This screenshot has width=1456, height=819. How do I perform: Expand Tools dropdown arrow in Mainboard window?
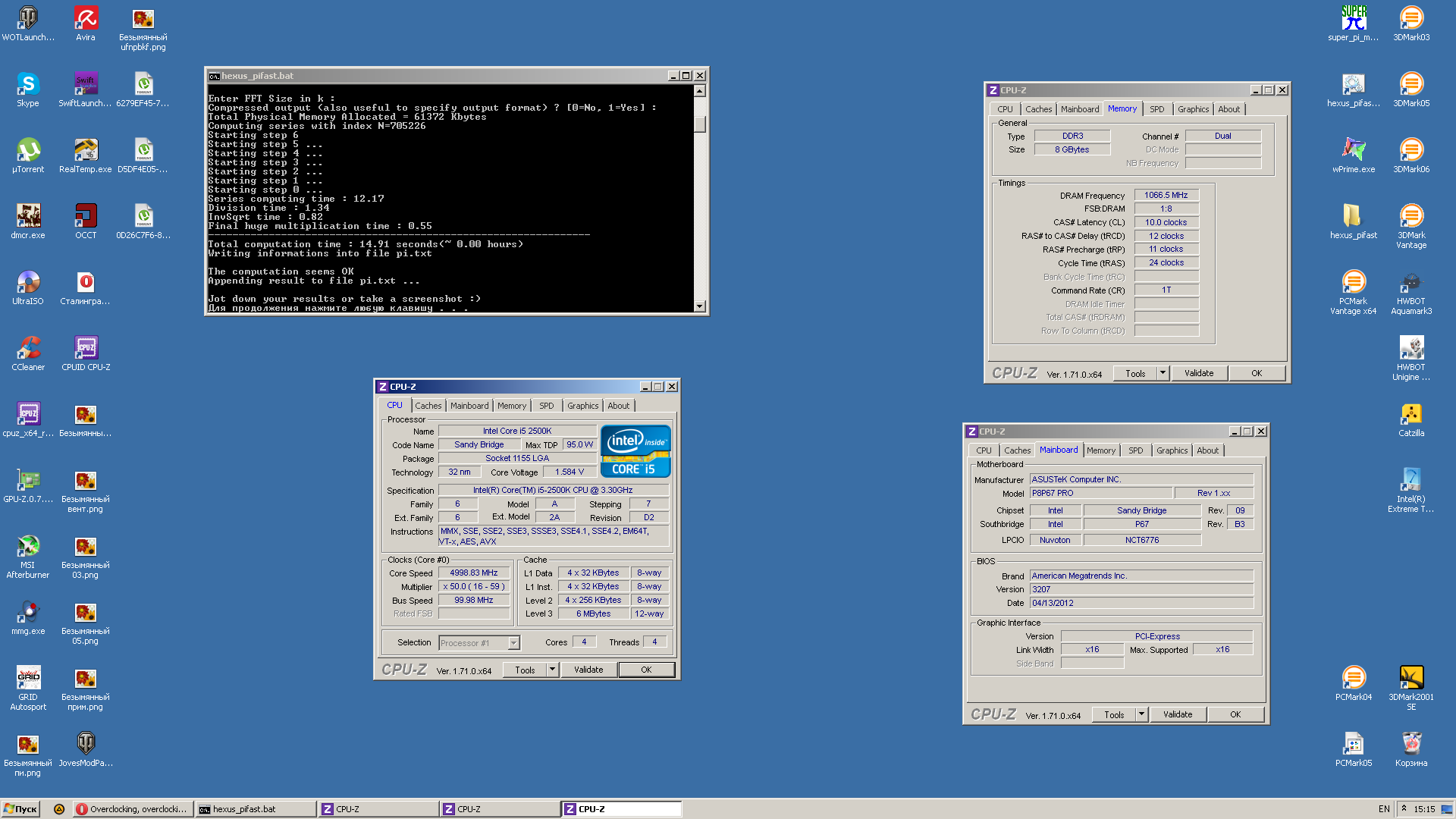pos(1142,714)
